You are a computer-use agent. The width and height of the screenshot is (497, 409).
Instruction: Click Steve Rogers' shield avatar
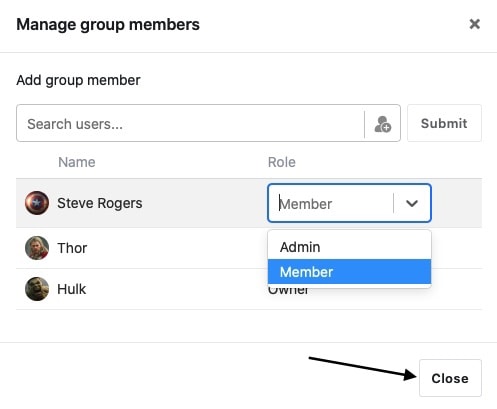[37, 203]
